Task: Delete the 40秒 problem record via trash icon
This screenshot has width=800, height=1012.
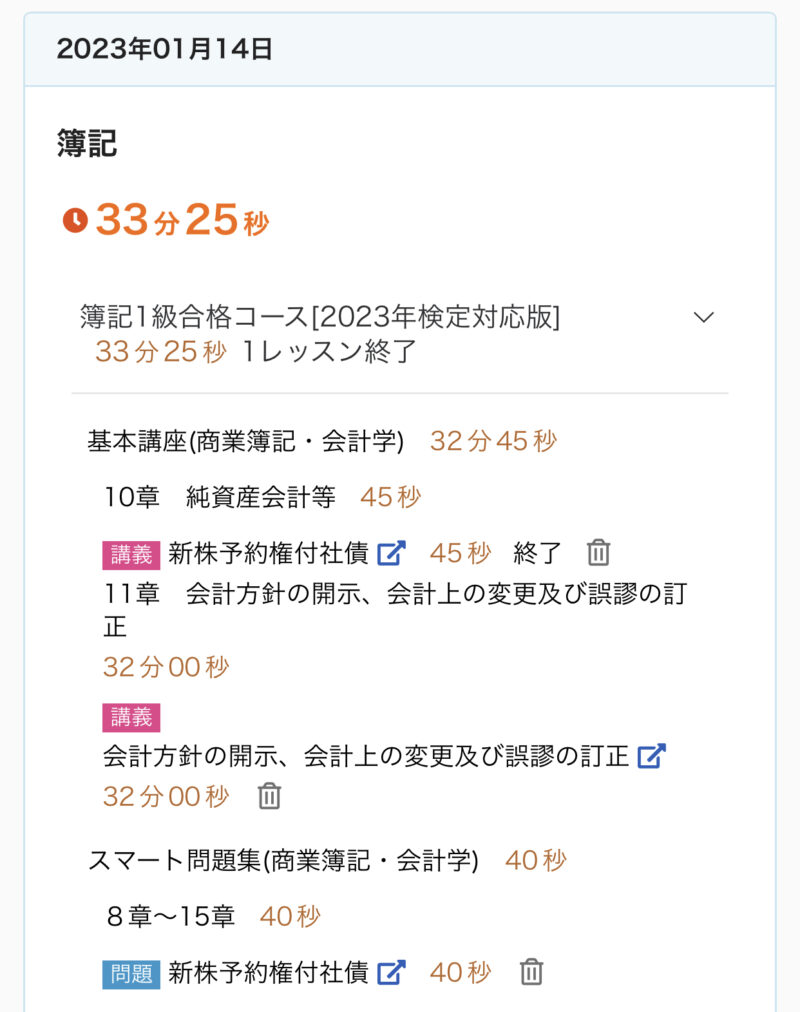Action: 532,971
